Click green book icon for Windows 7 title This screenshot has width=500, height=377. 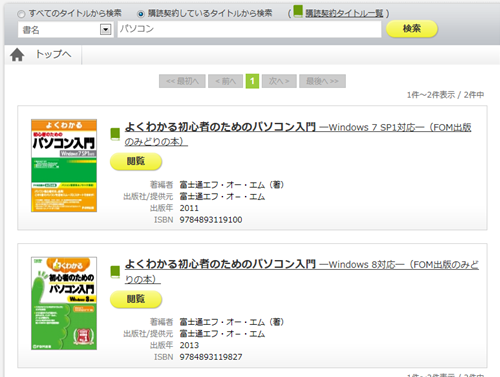pyautogui.click(x=115, y=134)
